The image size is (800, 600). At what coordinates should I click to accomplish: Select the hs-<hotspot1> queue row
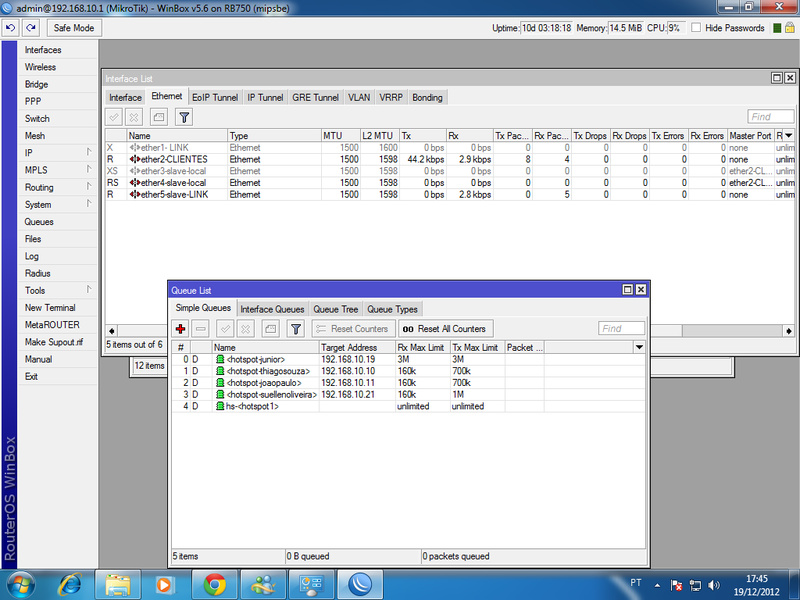[x=408, y=406]
